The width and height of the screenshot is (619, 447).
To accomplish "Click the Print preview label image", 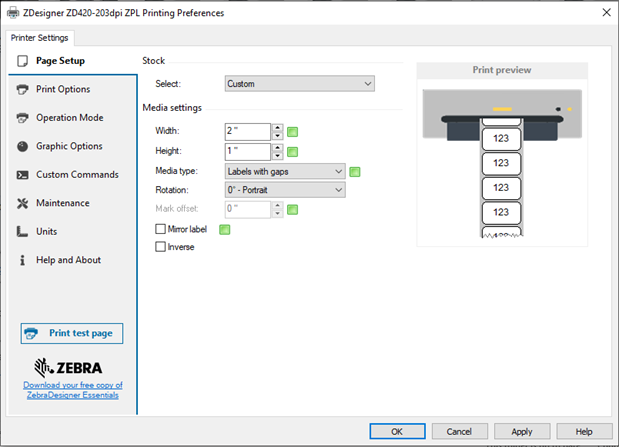I will click(x=502, y=163).
